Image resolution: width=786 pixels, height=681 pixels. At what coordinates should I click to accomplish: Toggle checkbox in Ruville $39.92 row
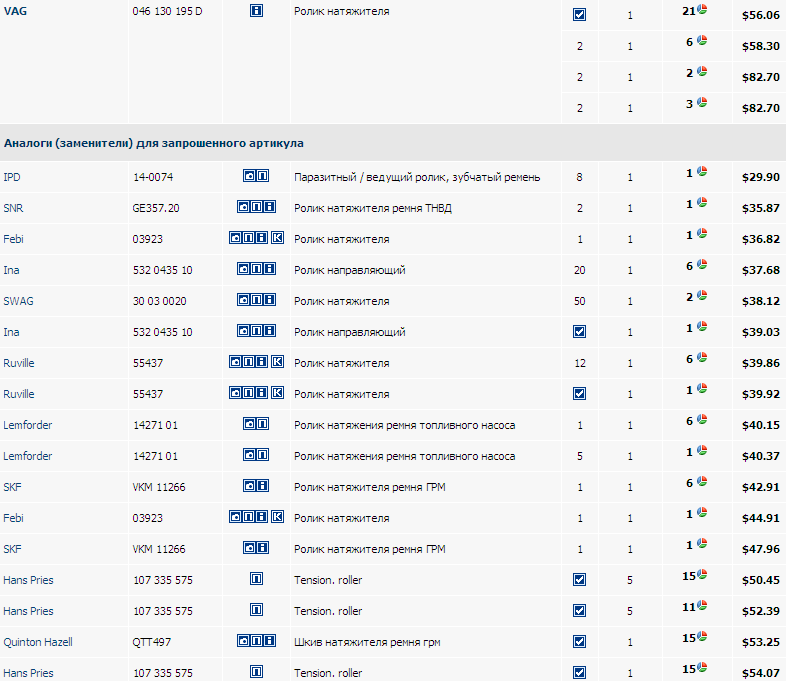point(579,394)
